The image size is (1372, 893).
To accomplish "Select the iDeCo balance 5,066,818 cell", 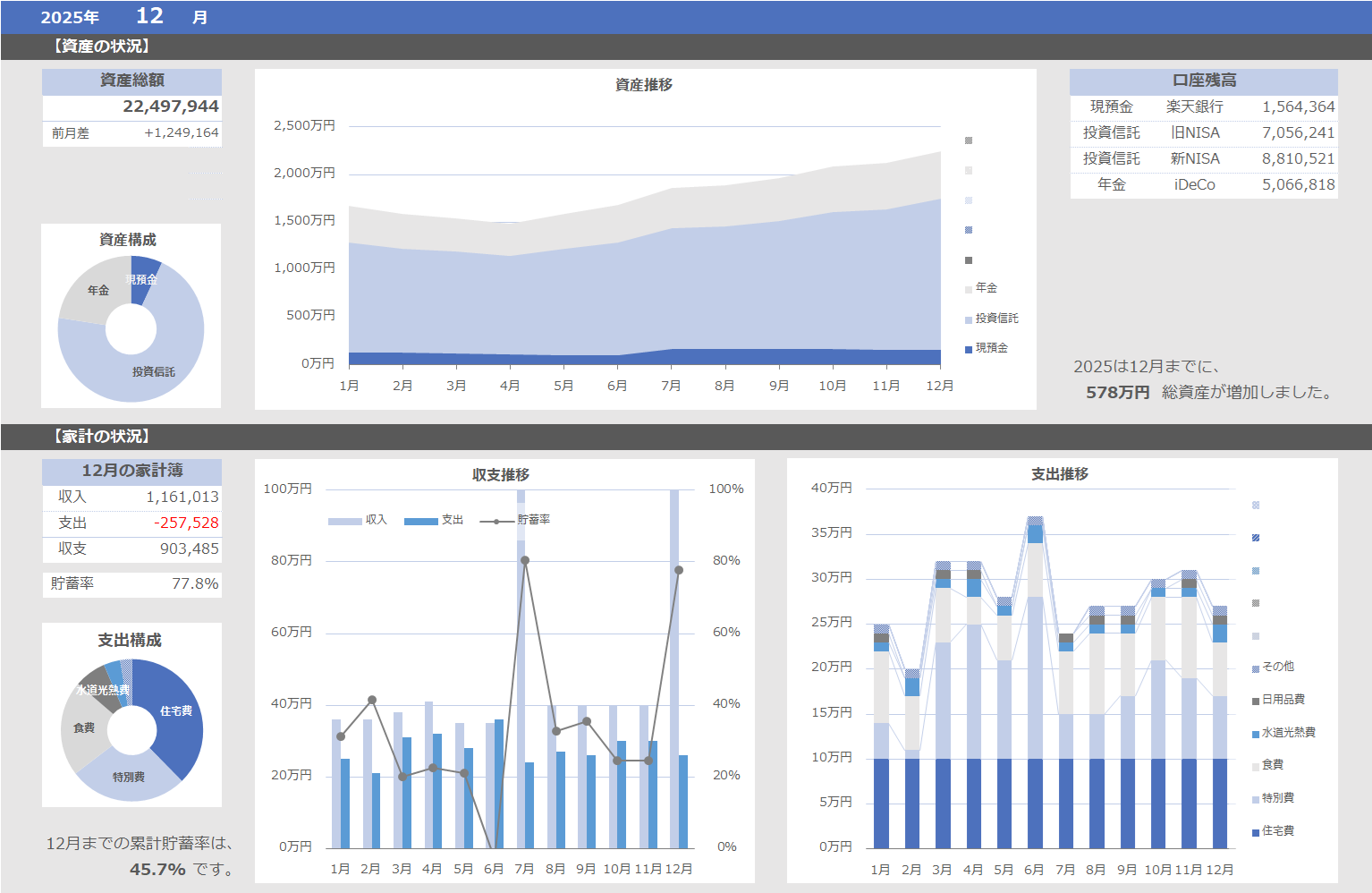I will tap(1298, 184).
